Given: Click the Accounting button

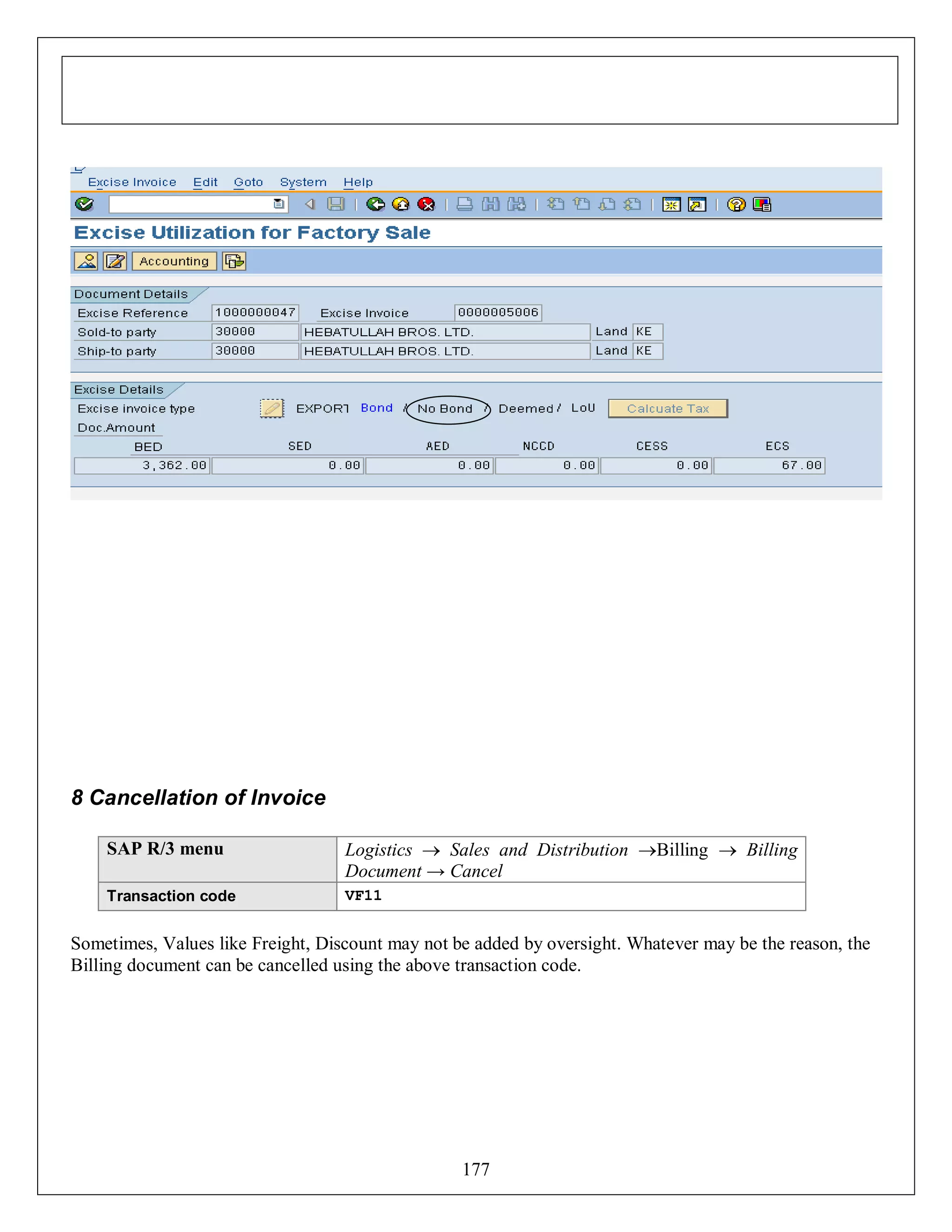Looking at the screenshot, I should [x=174, y=261].
